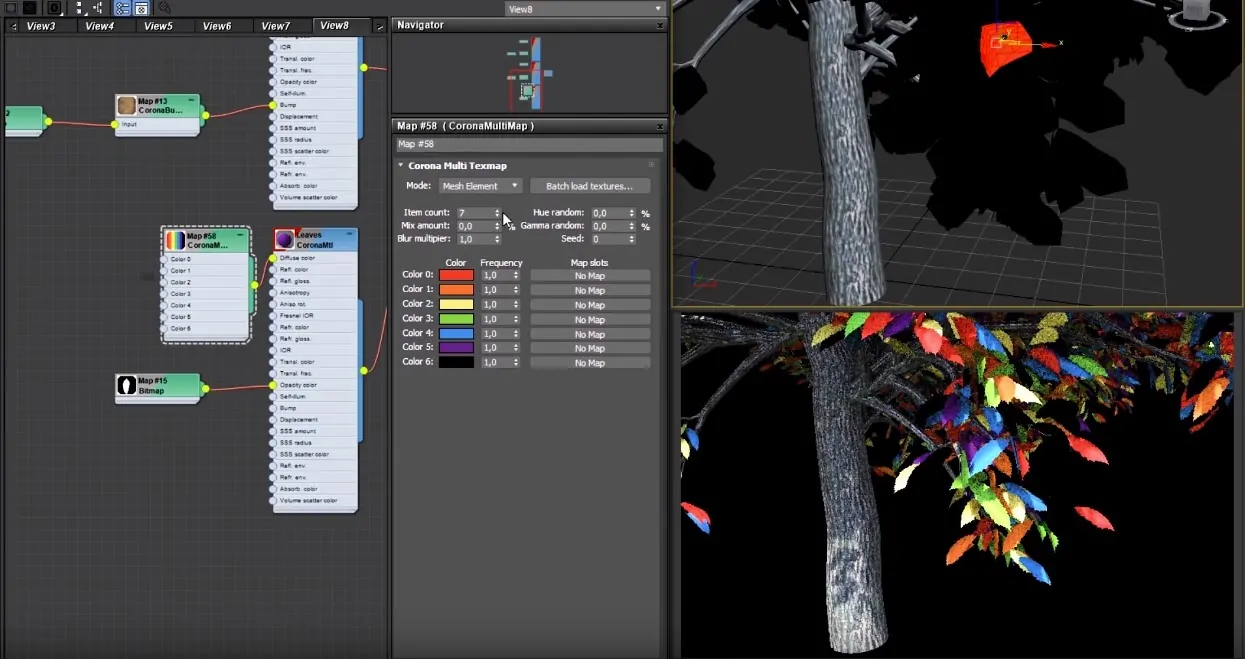Click the Opacity color input socket on Leaves
Image resolution: width=1245 pixels, height=659 pixels.
pyautogui.click(x=272, y=385)
